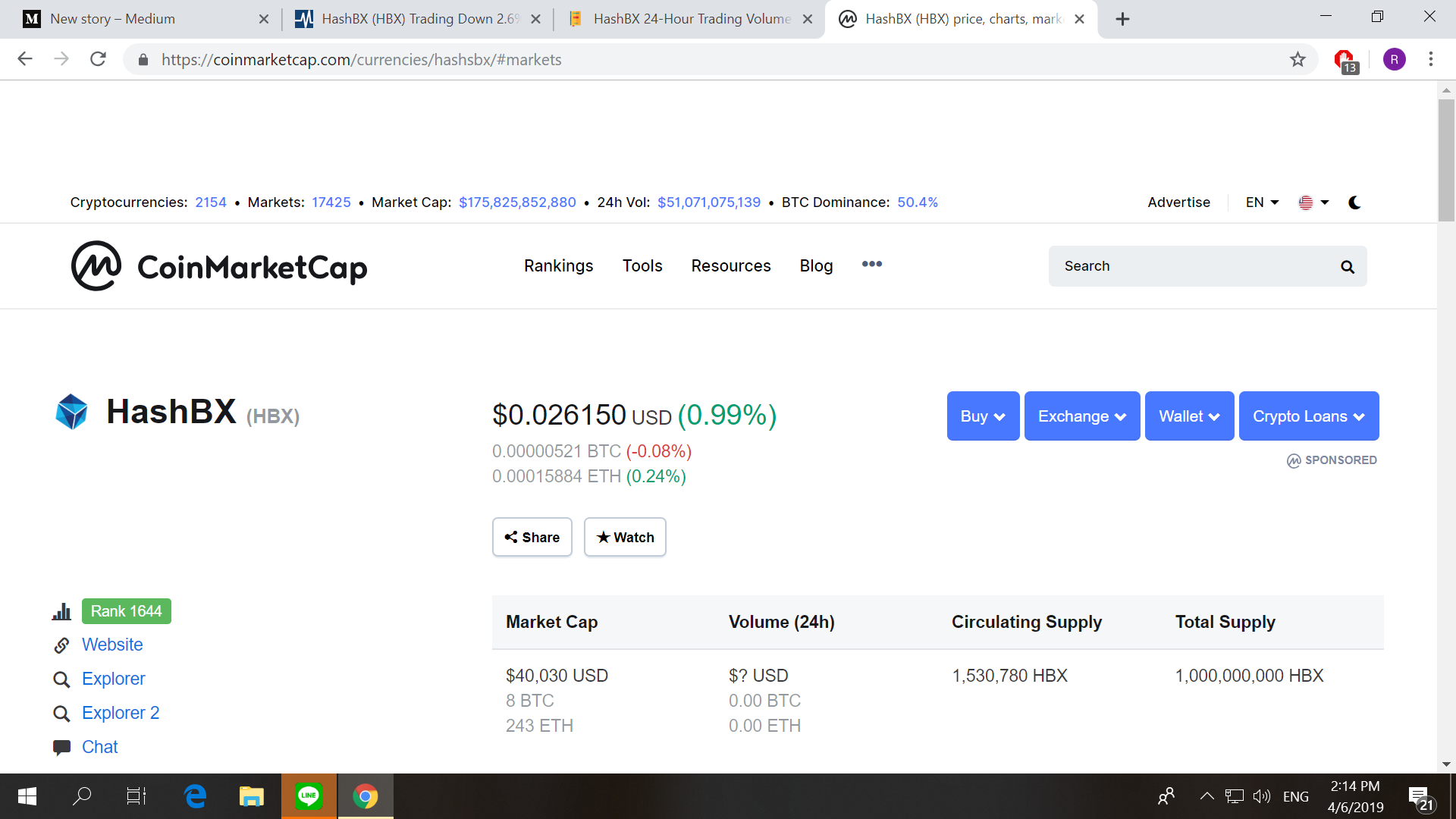The image size is (1456, 819).
Task: Click the vertical scrollbar thumb
Action: coord(1446,159)
